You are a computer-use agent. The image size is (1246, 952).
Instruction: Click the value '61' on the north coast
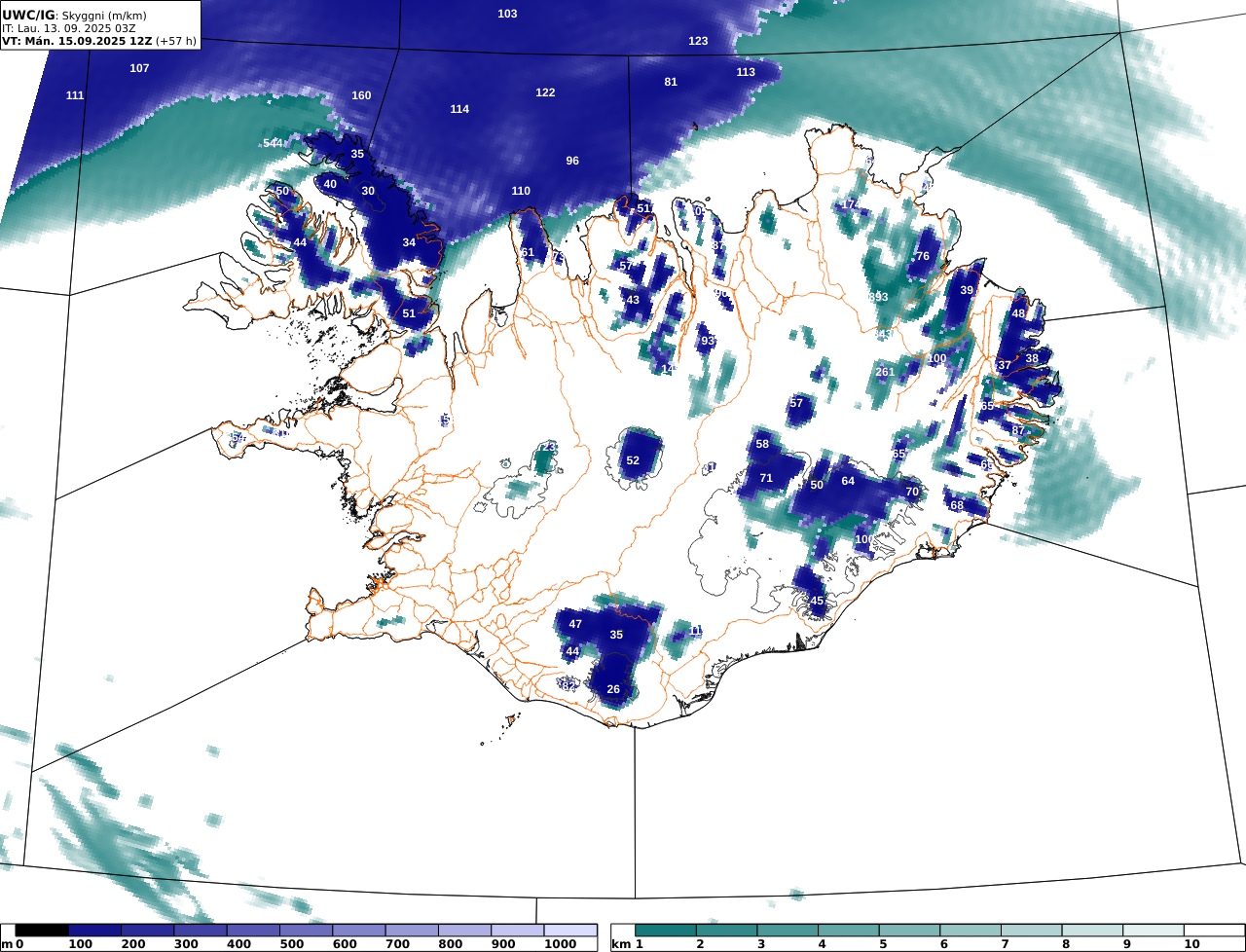(x=528, y=252)
